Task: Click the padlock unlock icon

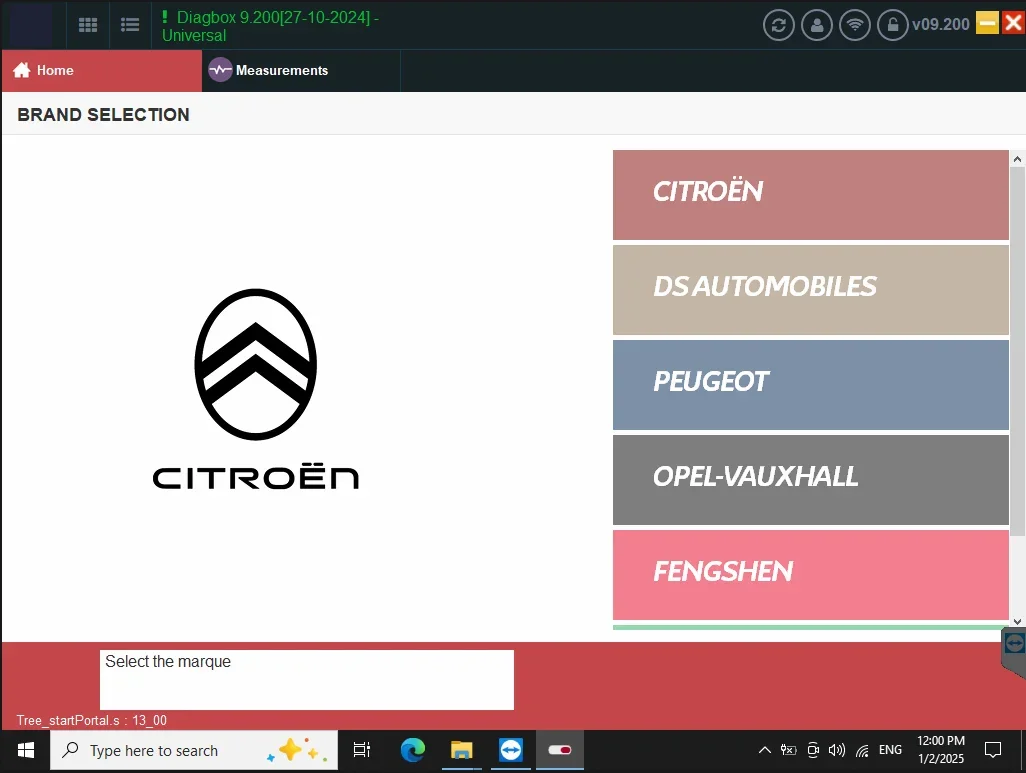Action: [893, 26]
